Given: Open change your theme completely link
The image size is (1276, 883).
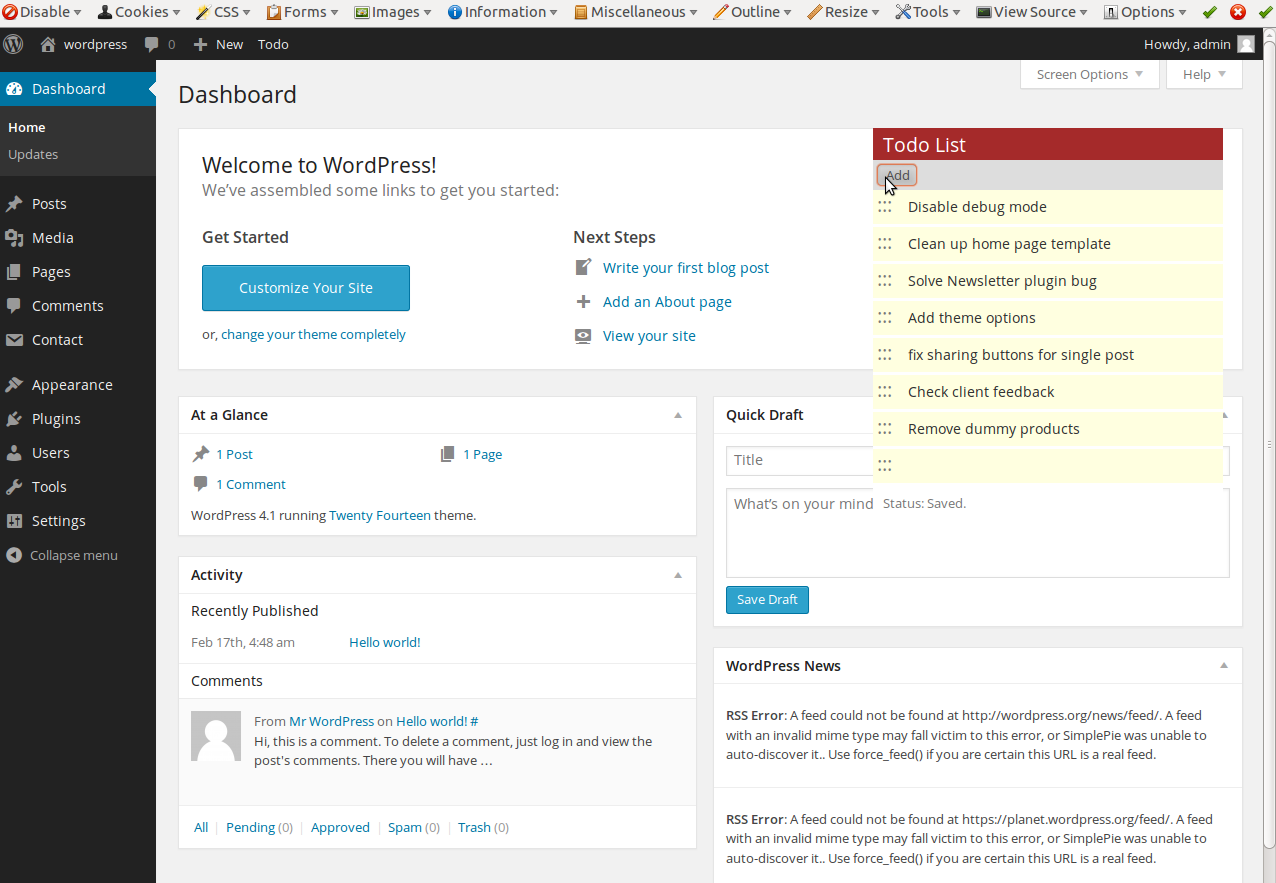Looking at the screenshot, I should [313, 335].
